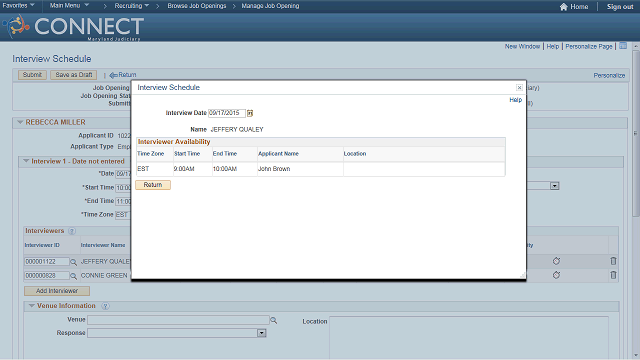The image size is (640, 360).
Task: Delete the Connie Green interviewer row
Action: (613, 275)
